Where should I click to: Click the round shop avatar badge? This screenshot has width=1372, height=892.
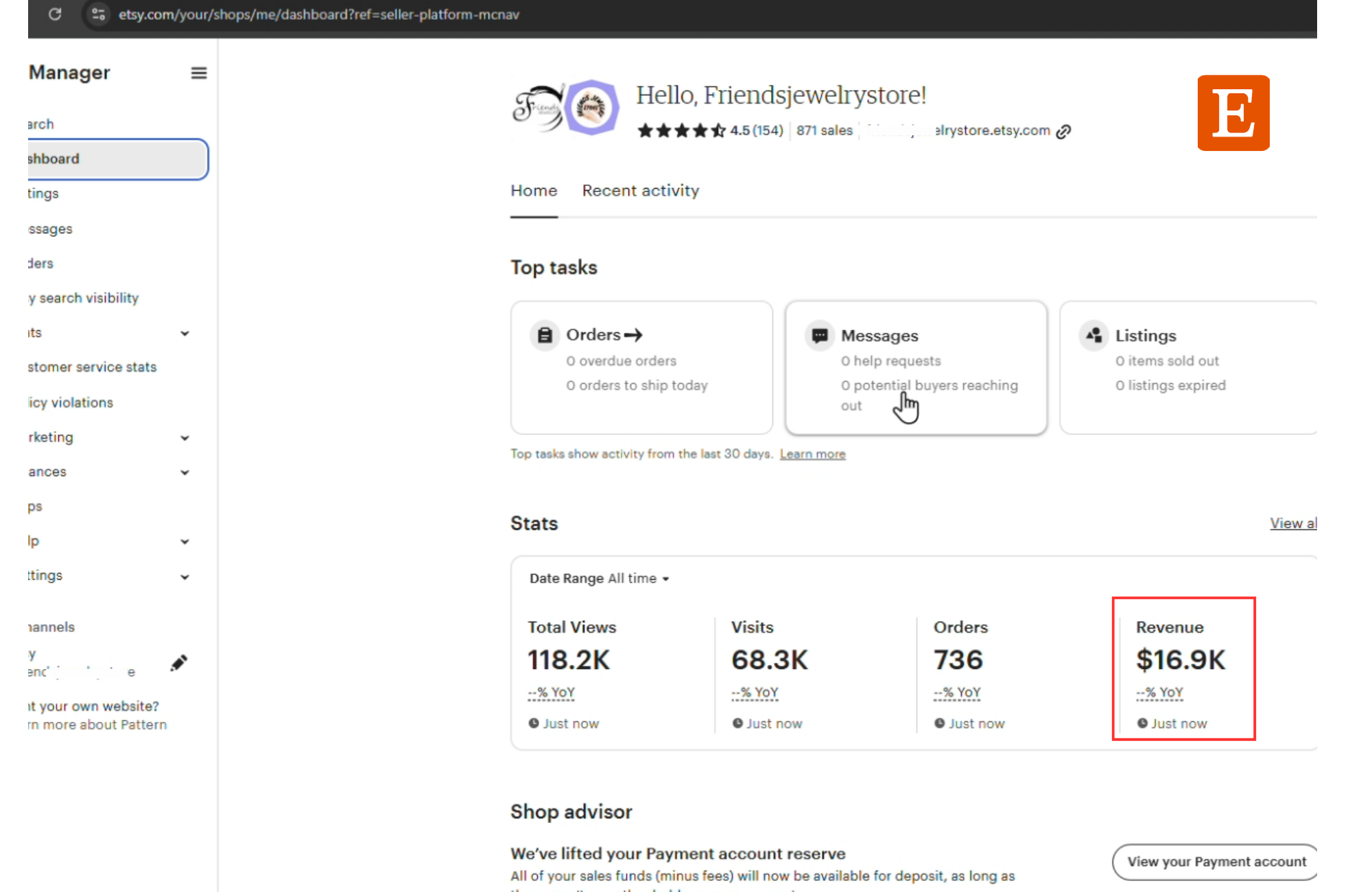coord(592,108)
